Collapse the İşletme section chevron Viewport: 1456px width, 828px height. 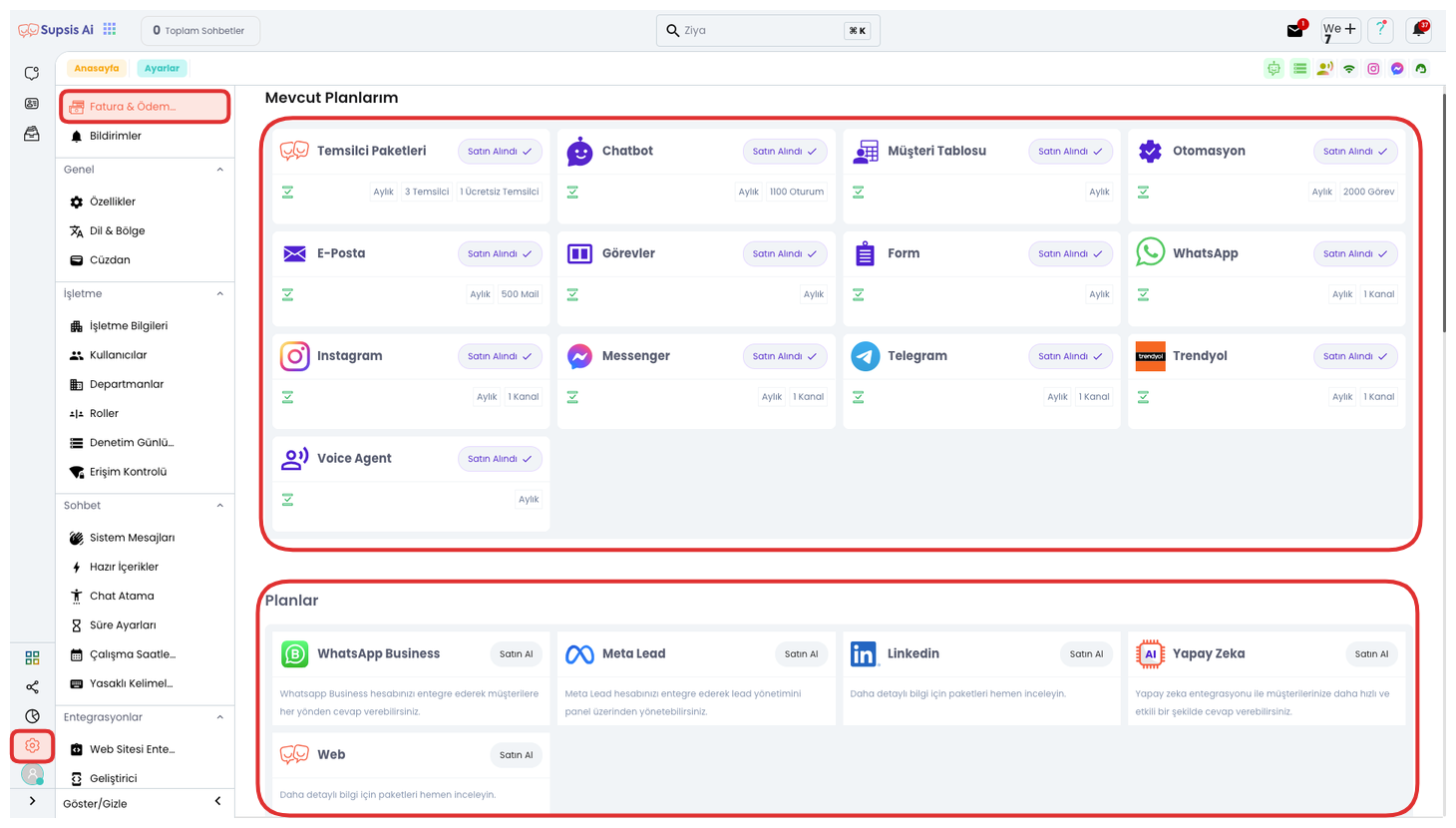click(x=219, y=294)
